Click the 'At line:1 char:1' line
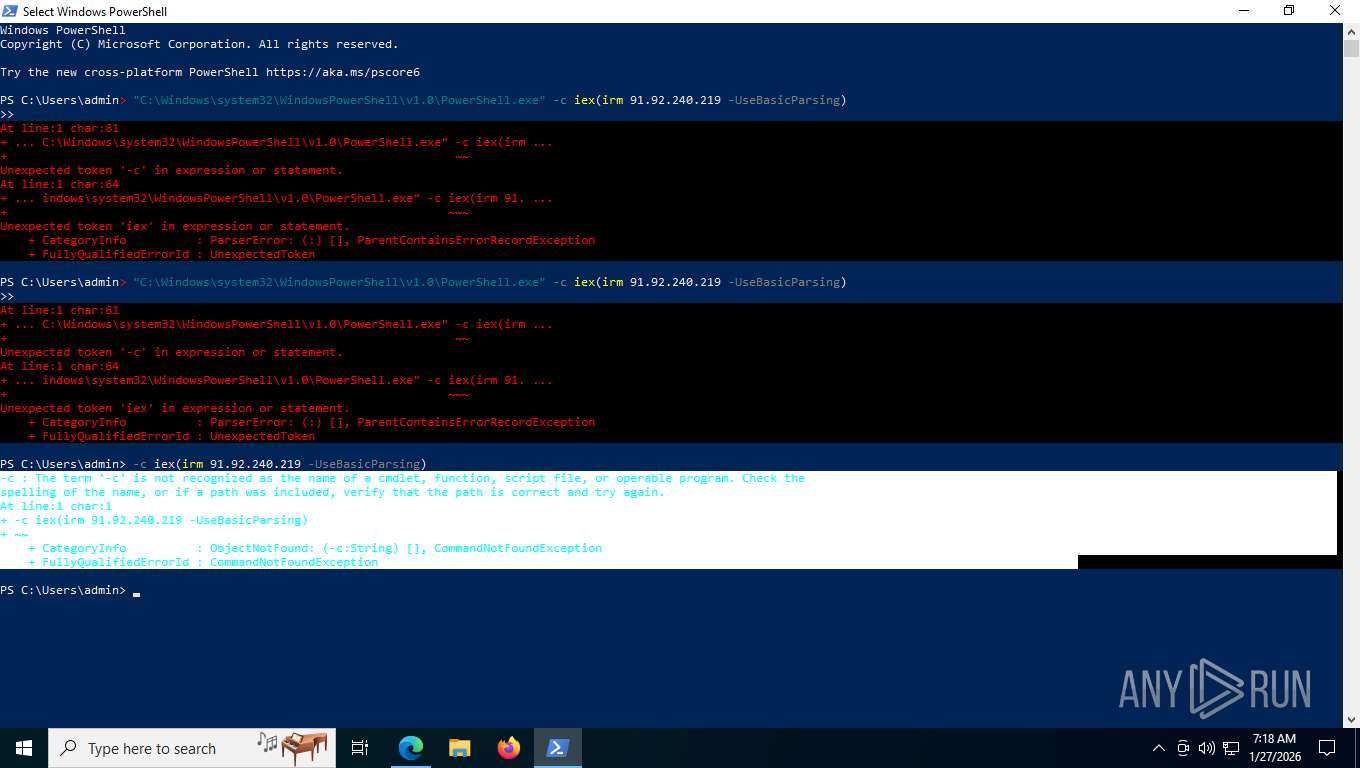Image resolution: width=1360 pixels, height=768 pixels. click(x=56, y=506)
